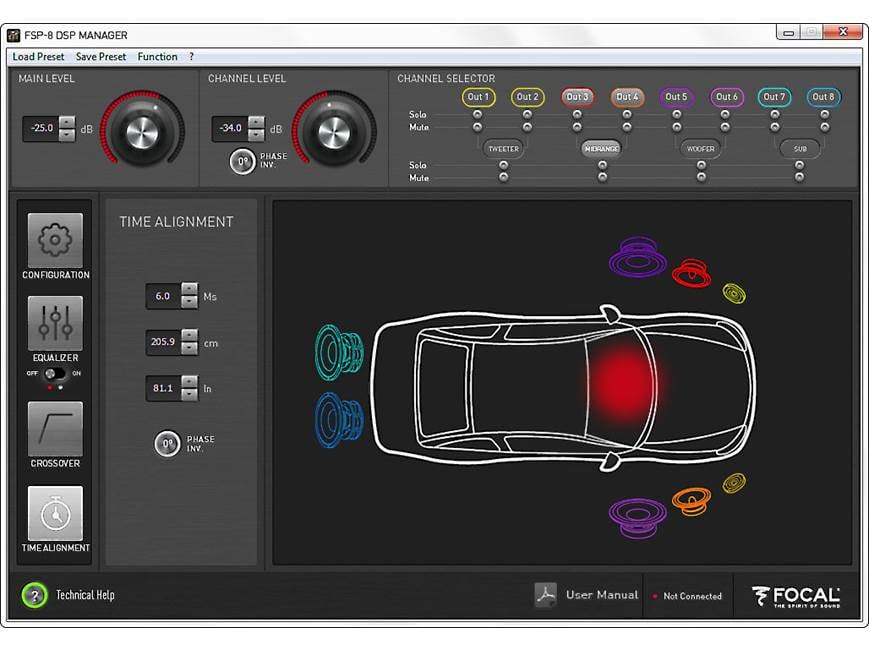Image resolution: width=869 pixels, height=652 pixels.
Task: Click the Main Level volume knob
Action: [142, 131]
